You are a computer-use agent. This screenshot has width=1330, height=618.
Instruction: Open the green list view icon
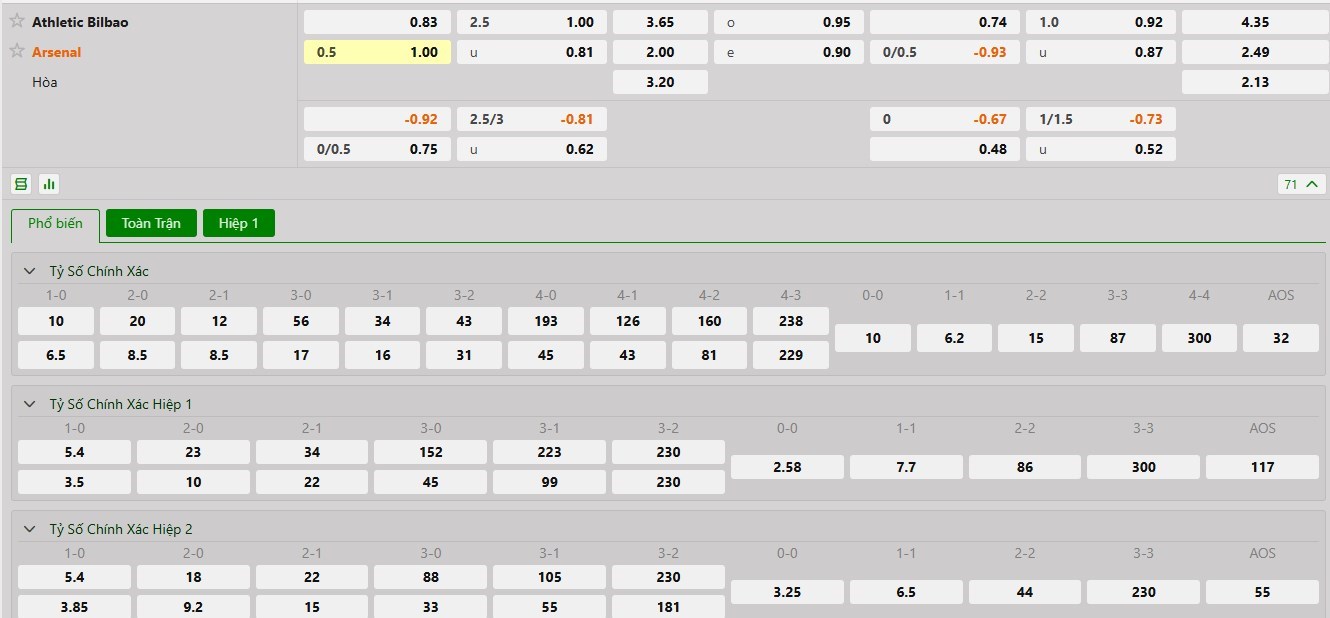click(x=21, y=184)
